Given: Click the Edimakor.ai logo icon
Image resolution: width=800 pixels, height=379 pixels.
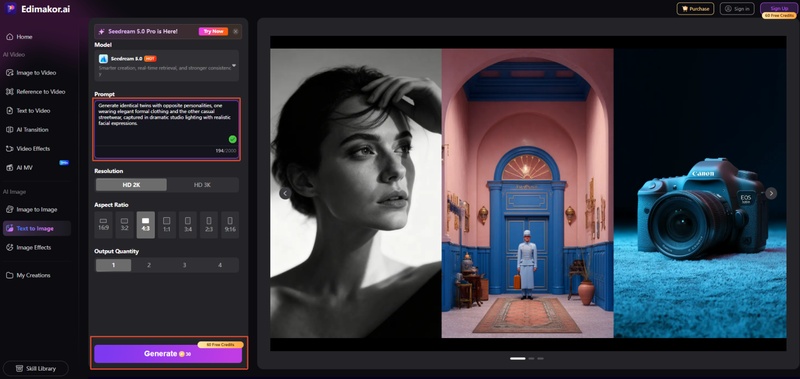Looking at the screenshot, I should 11,9.
